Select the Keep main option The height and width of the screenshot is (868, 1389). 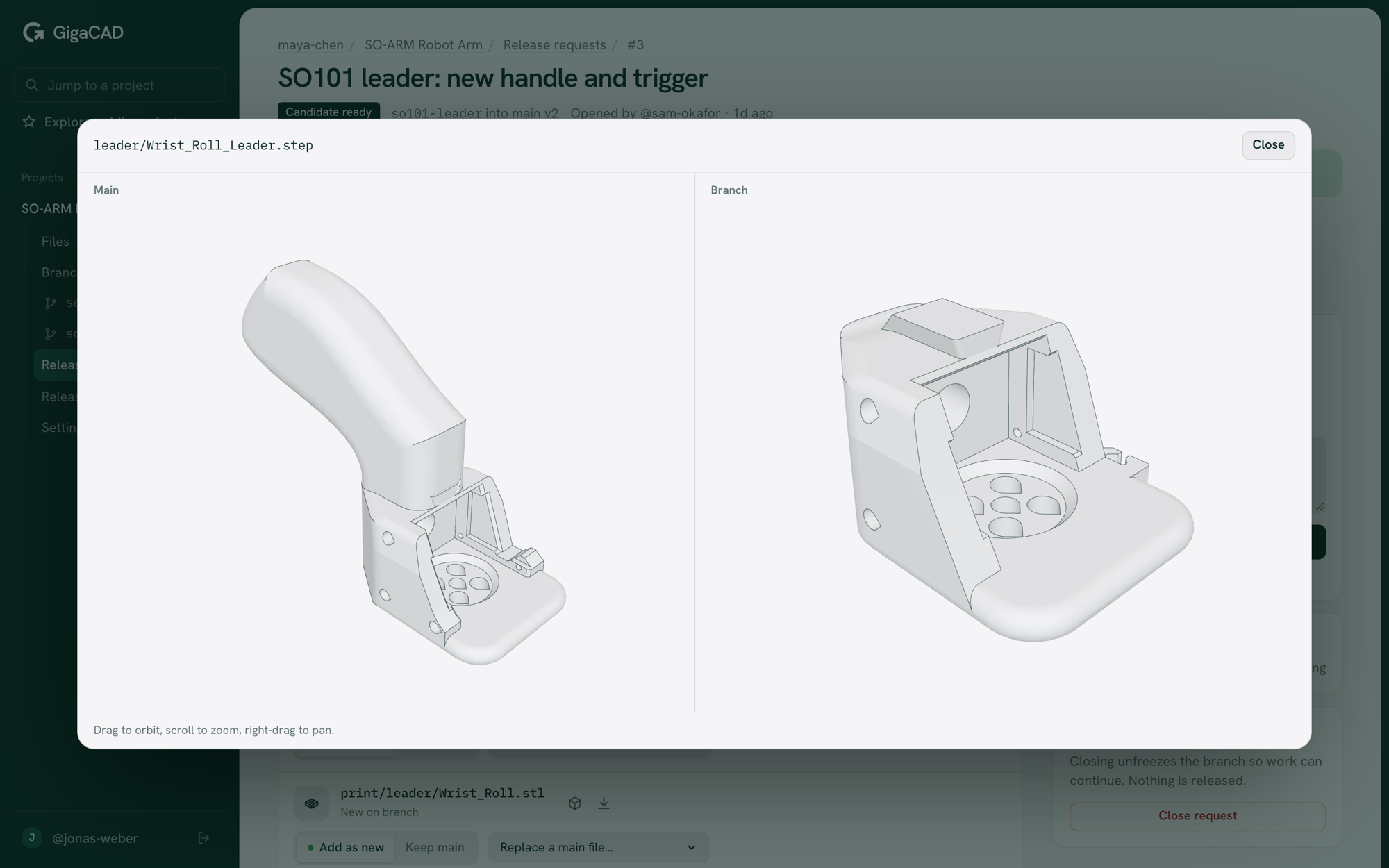click(435, 847)
